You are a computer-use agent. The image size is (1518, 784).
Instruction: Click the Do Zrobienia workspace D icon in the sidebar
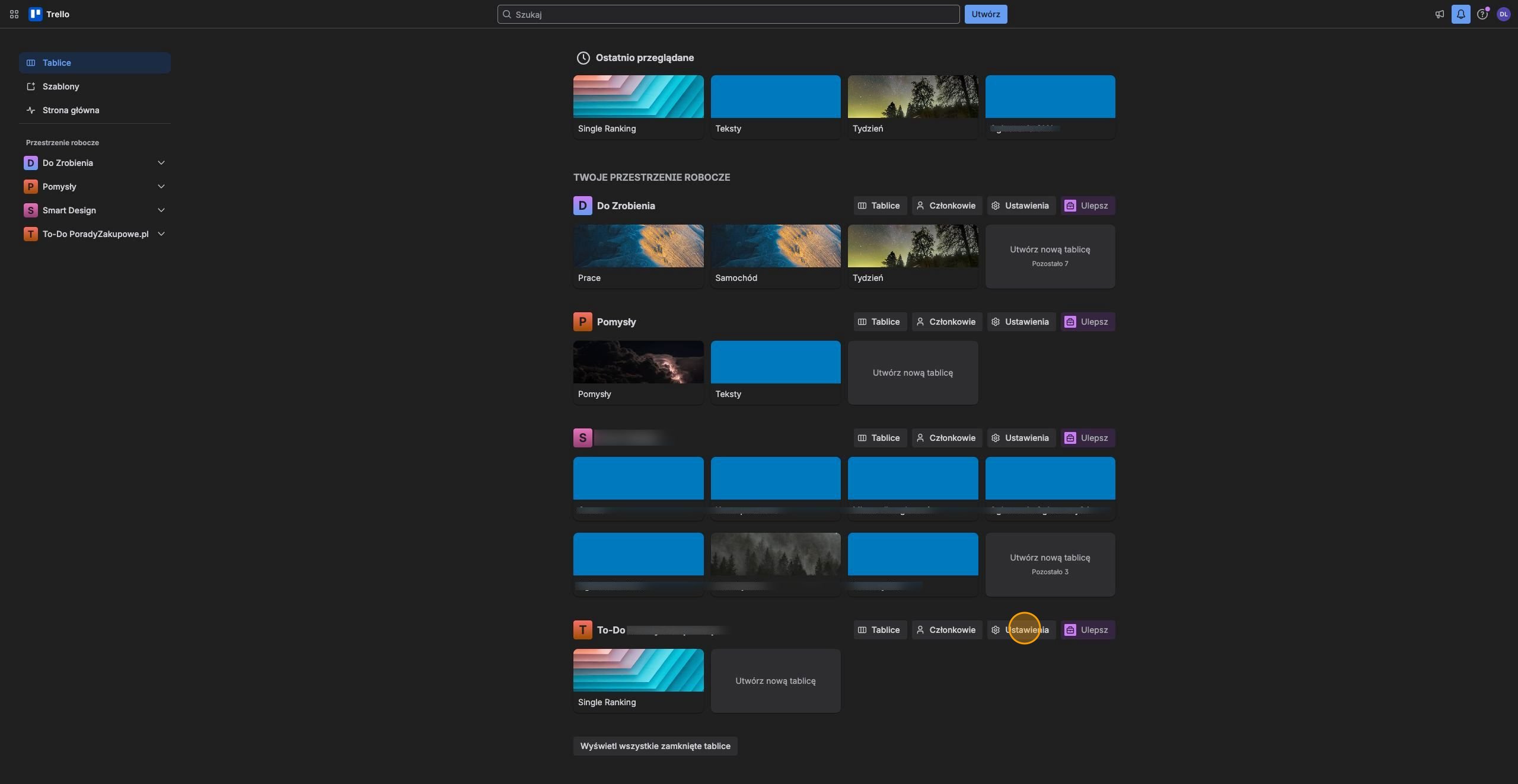[31, 163]
